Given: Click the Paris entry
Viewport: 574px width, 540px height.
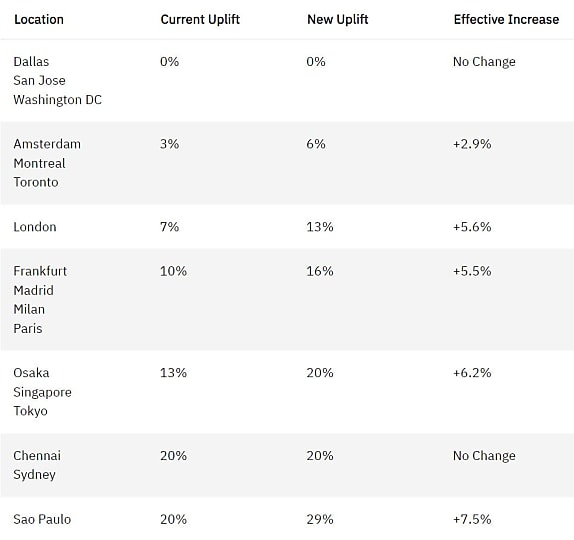Looking at the screenshot, I should pyautogui.click(x=28, y=328).
